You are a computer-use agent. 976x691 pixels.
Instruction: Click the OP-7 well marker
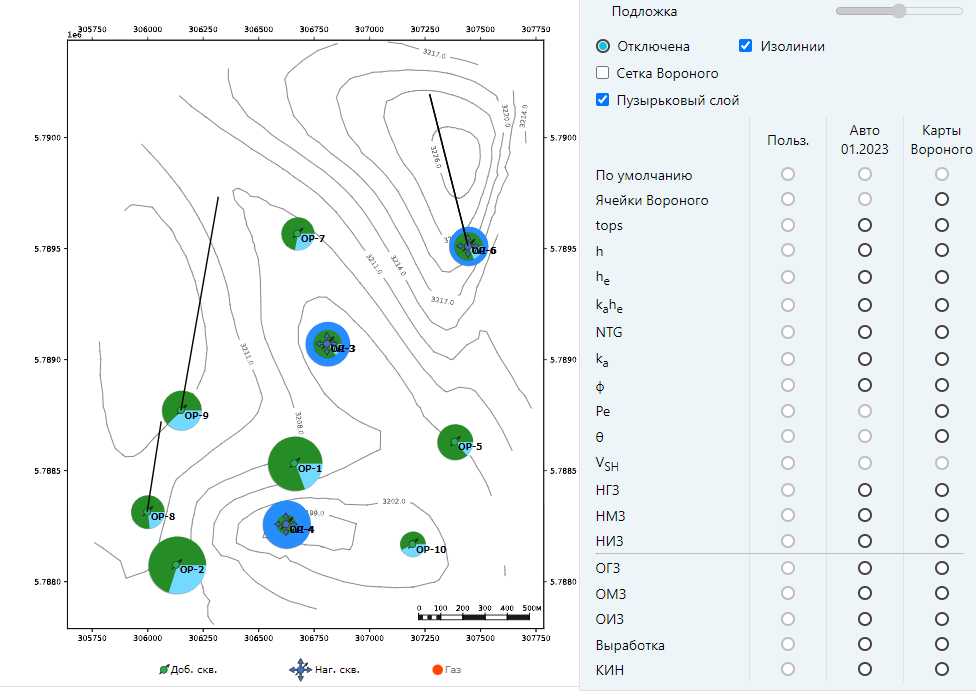(298, 234)
